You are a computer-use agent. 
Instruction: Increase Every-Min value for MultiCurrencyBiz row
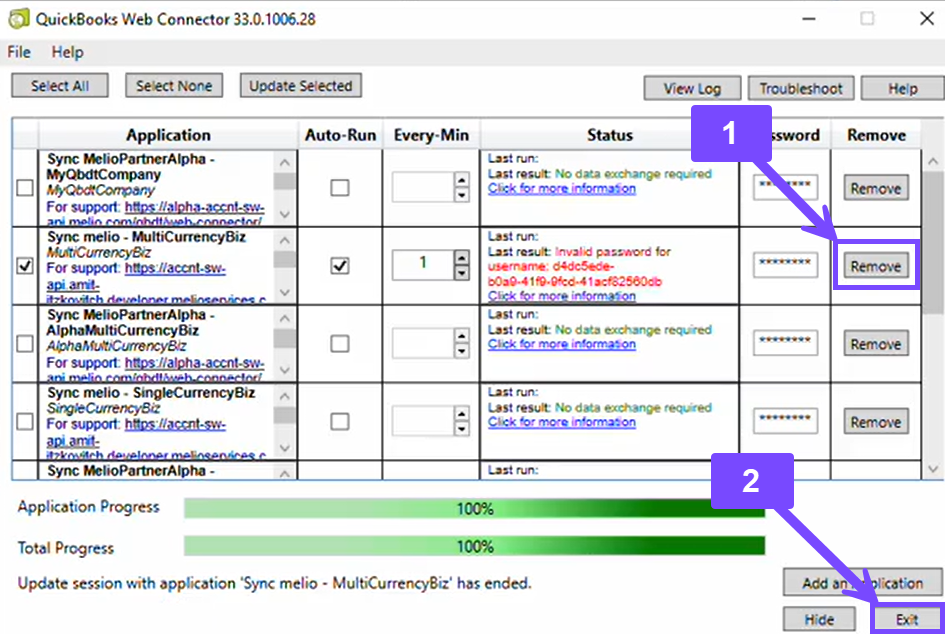(461, 258)
